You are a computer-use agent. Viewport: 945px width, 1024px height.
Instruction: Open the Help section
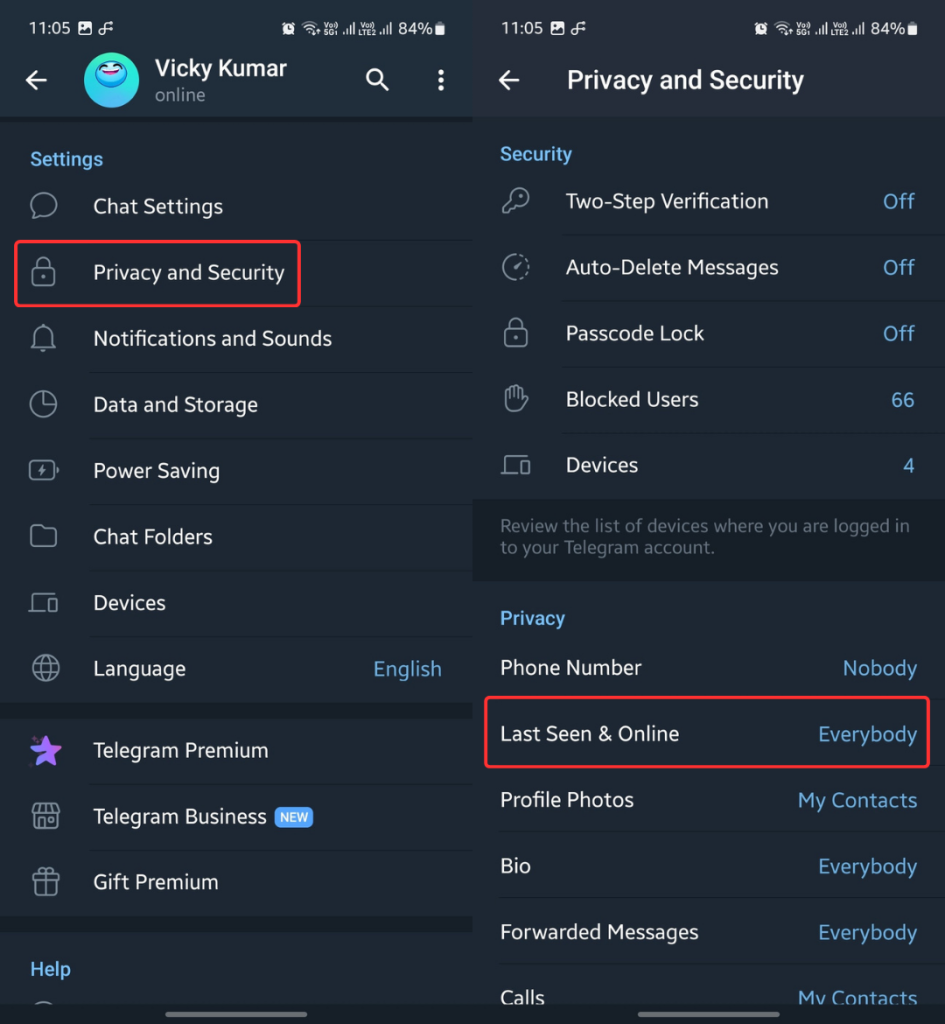50,969
